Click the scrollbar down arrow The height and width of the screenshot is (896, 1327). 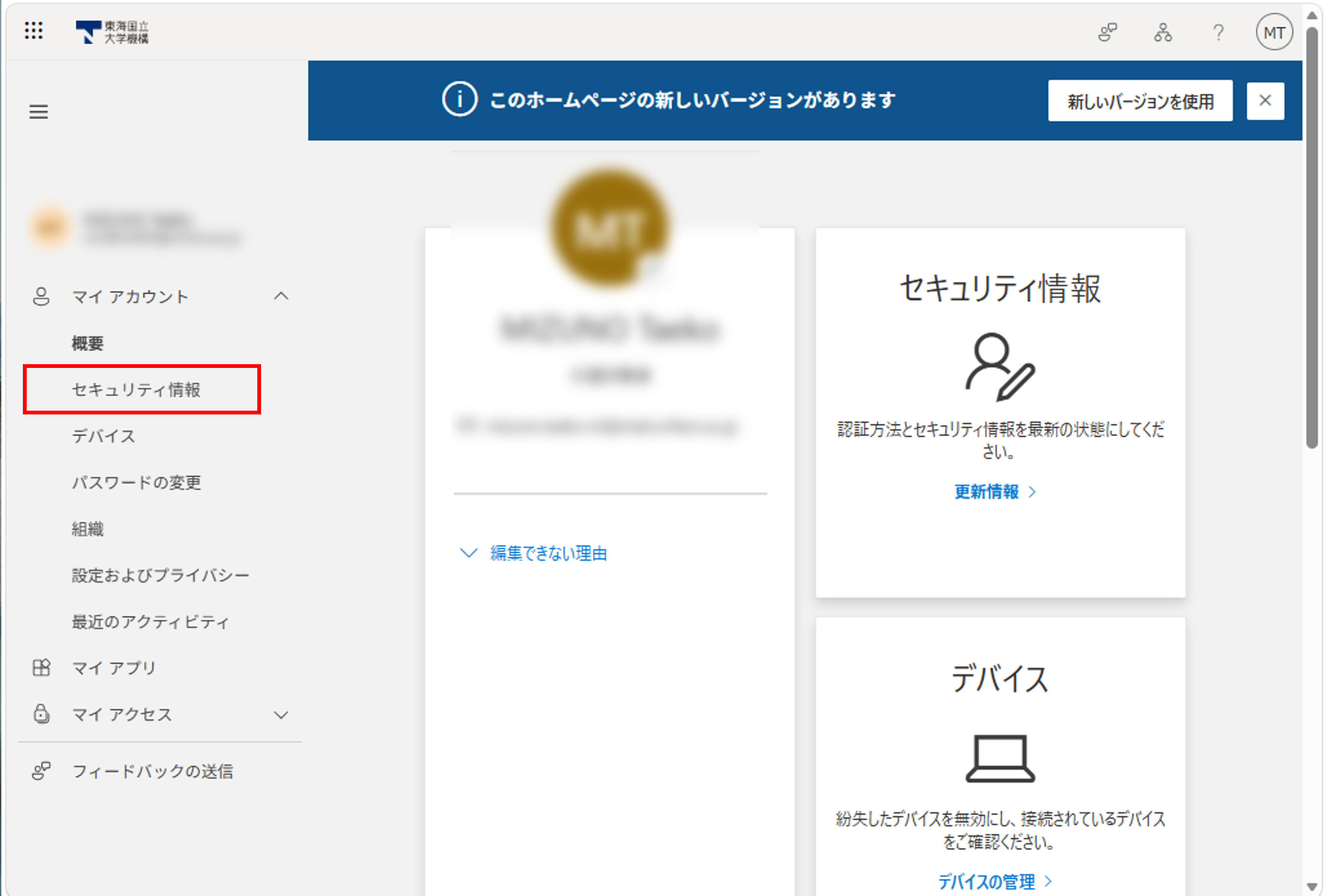click(1312, 886)
